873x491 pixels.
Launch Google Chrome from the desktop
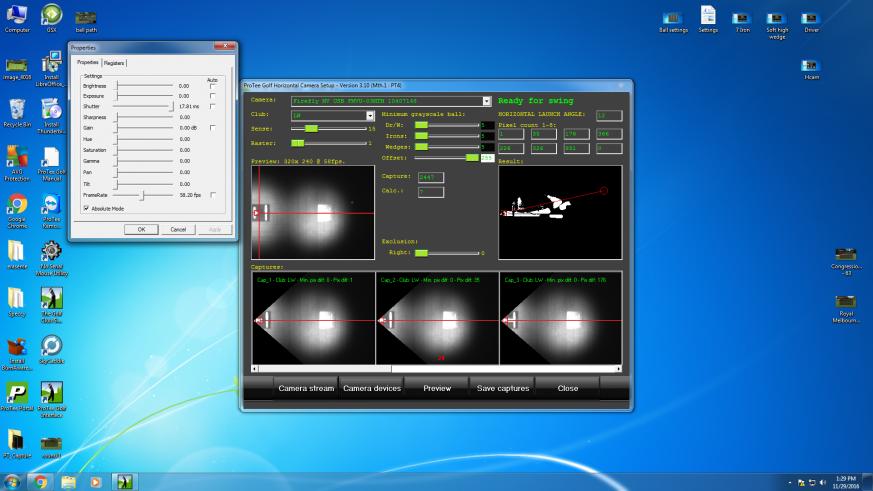click(17, 205)
